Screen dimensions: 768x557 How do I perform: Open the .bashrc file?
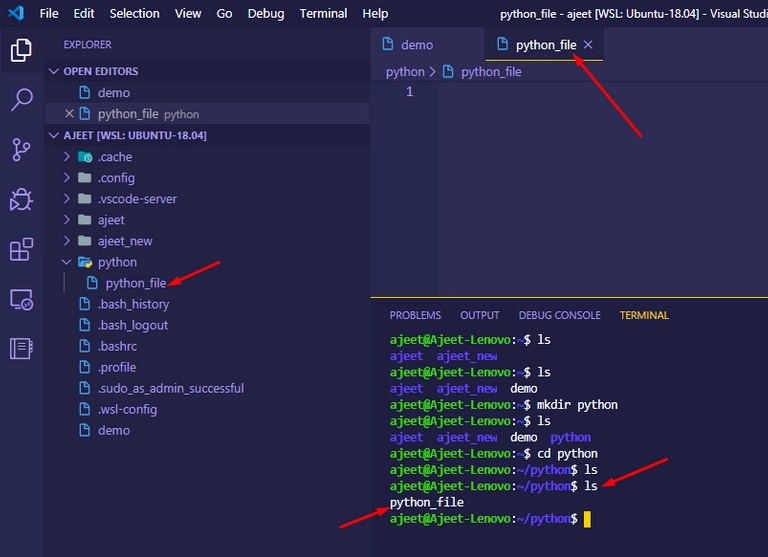point(207,346)
